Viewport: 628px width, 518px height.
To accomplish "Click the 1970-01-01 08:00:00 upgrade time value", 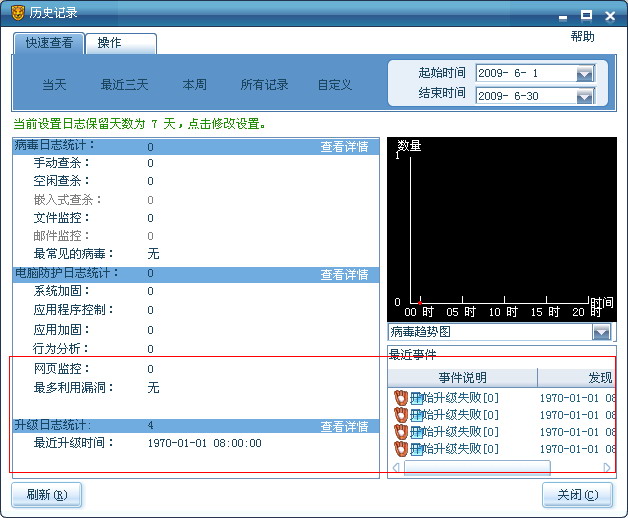I will [x=204, y=443].
